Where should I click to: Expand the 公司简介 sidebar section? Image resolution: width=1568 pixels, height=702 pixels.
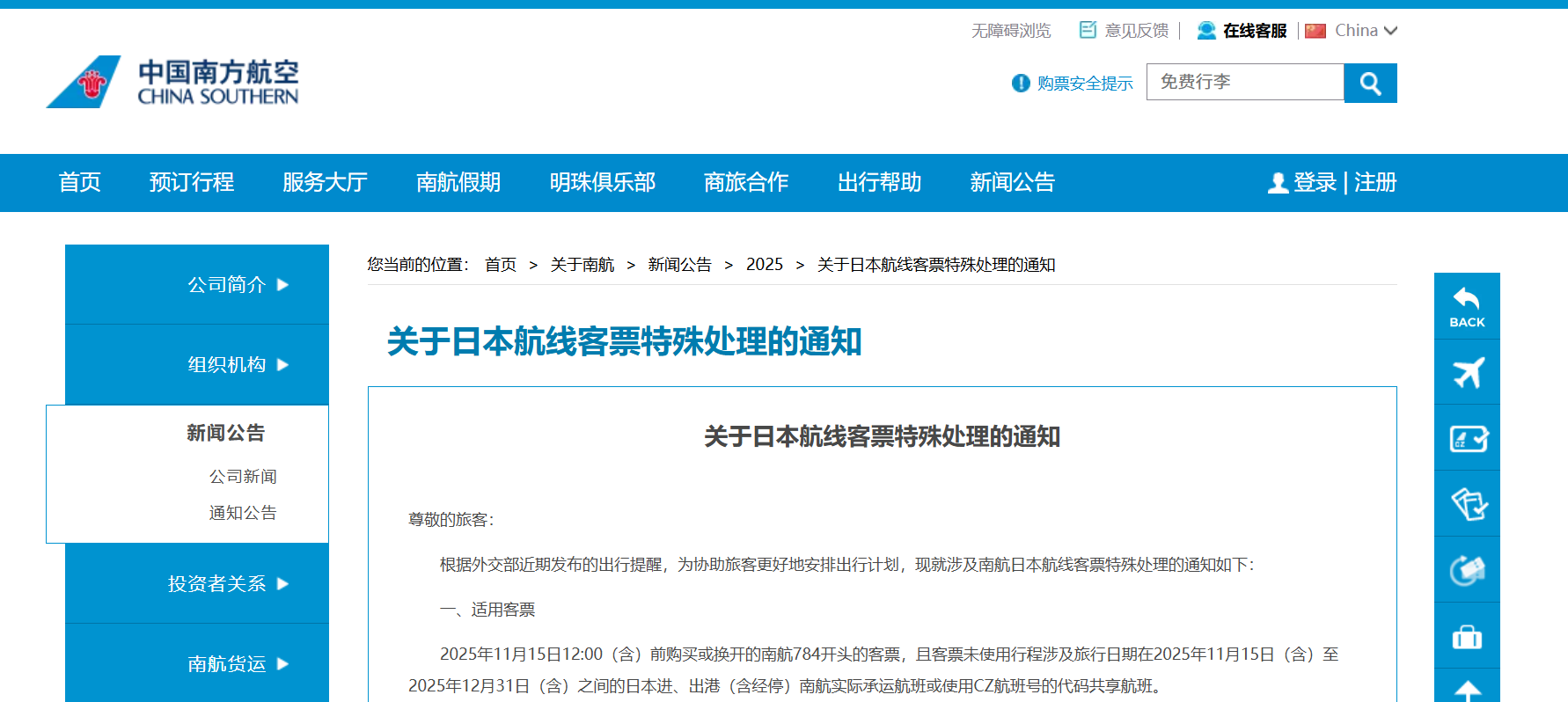click(197, 284)
